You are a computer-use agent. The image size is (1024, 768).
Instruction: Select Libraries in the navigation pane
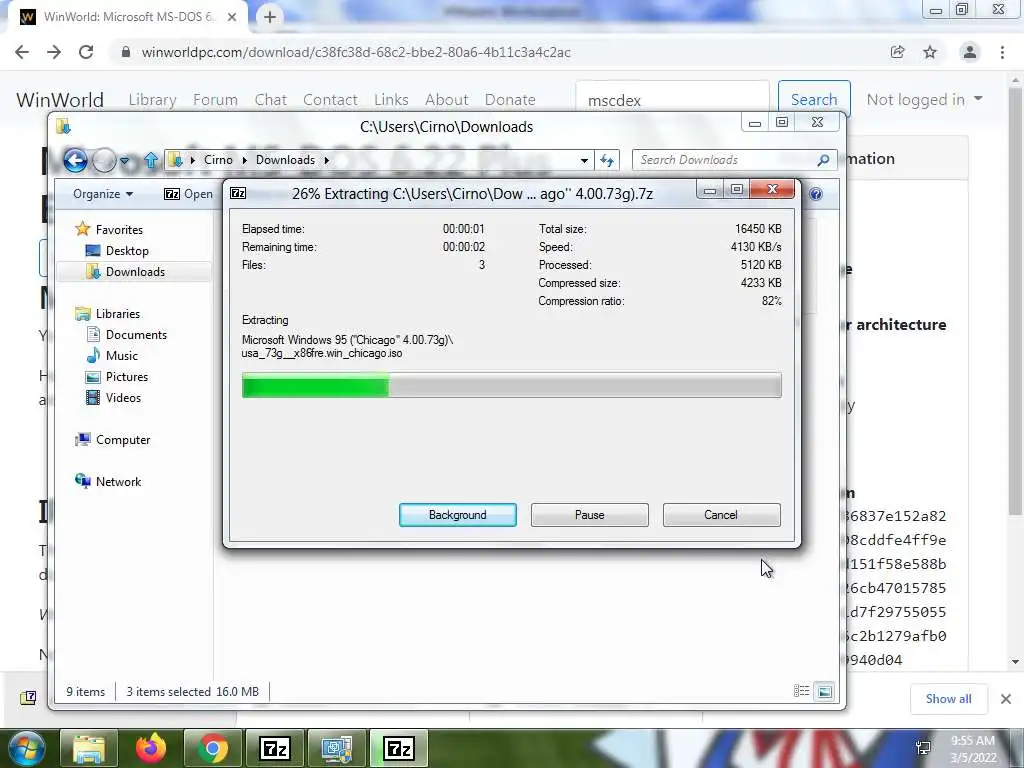click(118, 313)
